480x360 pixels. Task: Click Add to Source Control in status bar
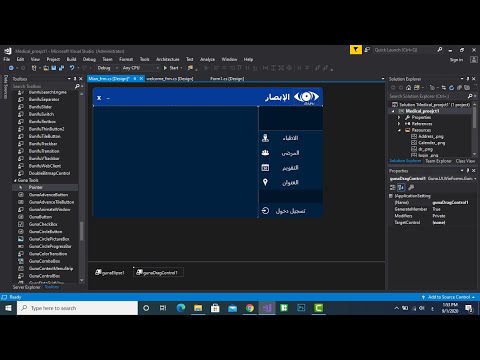pyautogui.click(x=448, y=297)
